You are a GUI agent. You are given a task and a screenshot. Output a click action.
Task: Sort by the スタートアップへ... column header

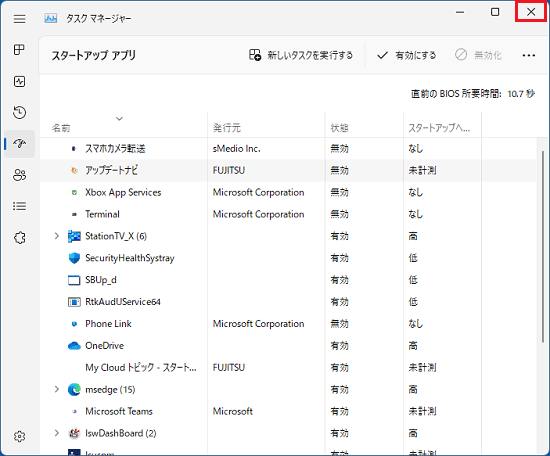click(x=439, y=128)
